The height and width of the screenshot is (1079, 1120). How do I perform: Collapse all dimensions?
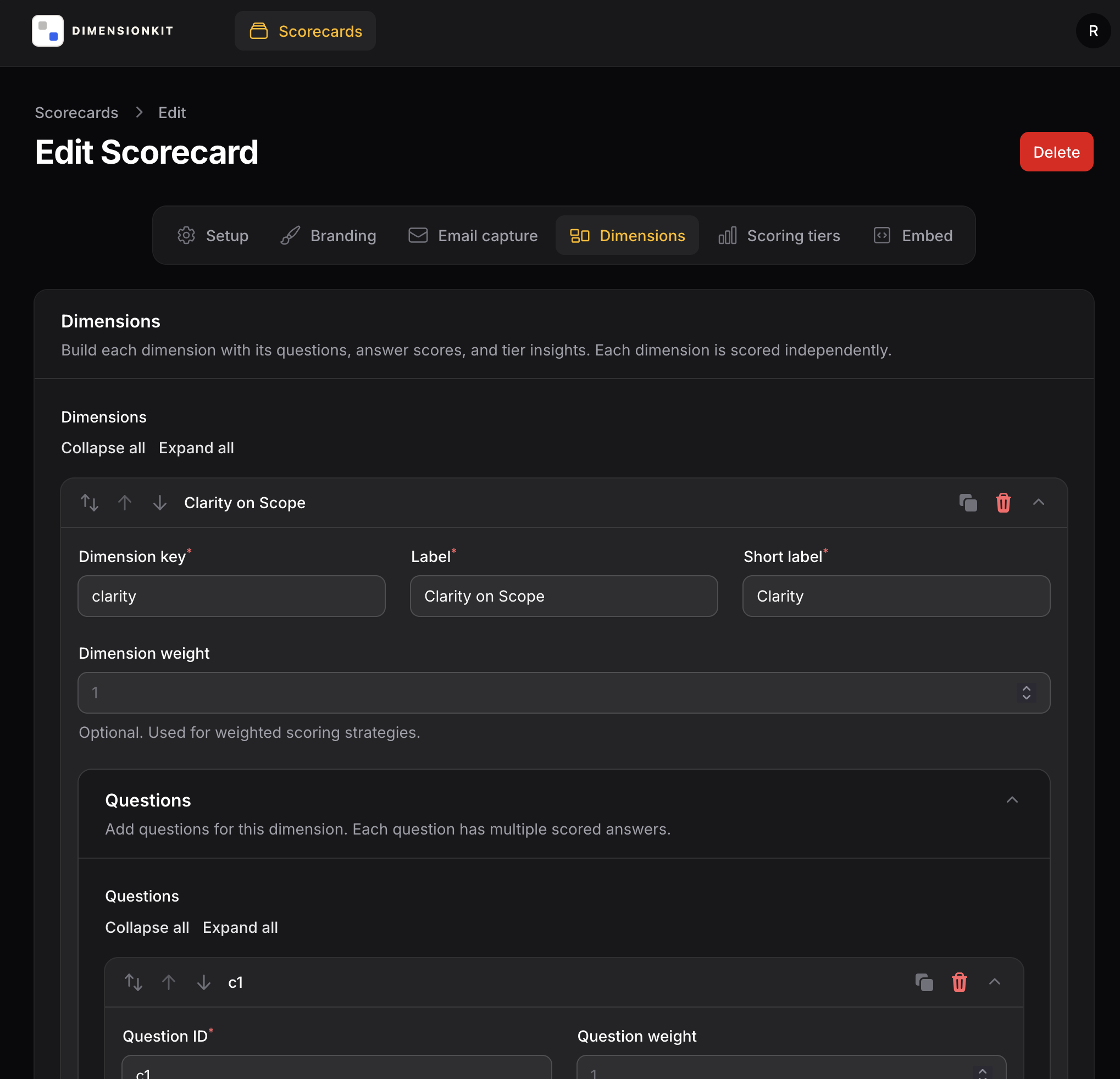pyautogui.click(x=103, y=448)
